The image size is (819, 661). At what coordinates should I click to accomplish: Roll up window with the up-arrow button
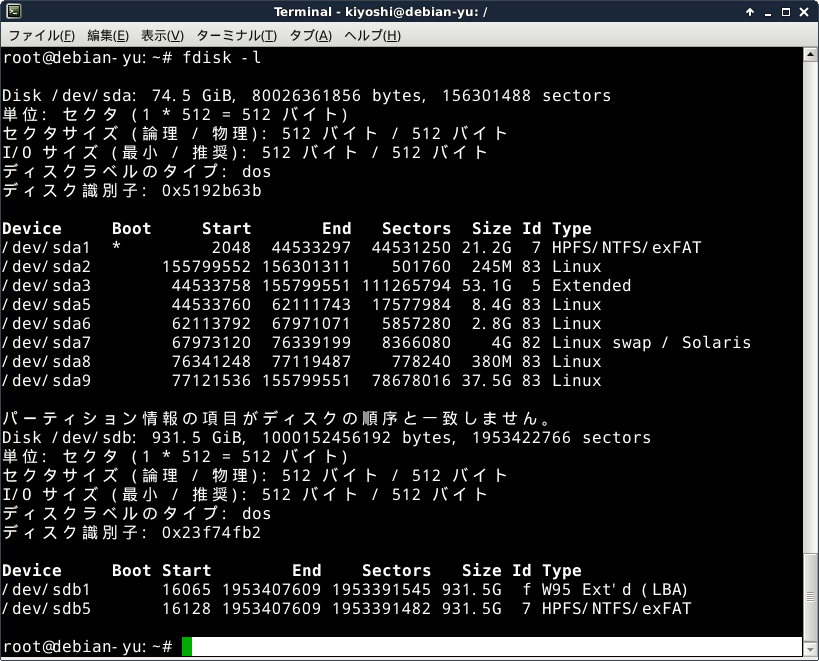750,11
